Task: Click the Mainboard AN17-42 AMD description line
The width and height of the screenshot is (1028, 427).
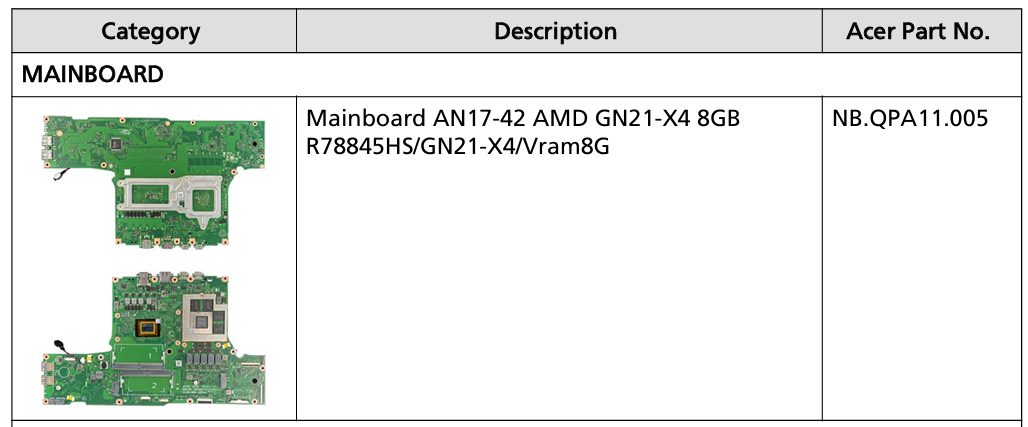Action: click(x=523, y=119)
